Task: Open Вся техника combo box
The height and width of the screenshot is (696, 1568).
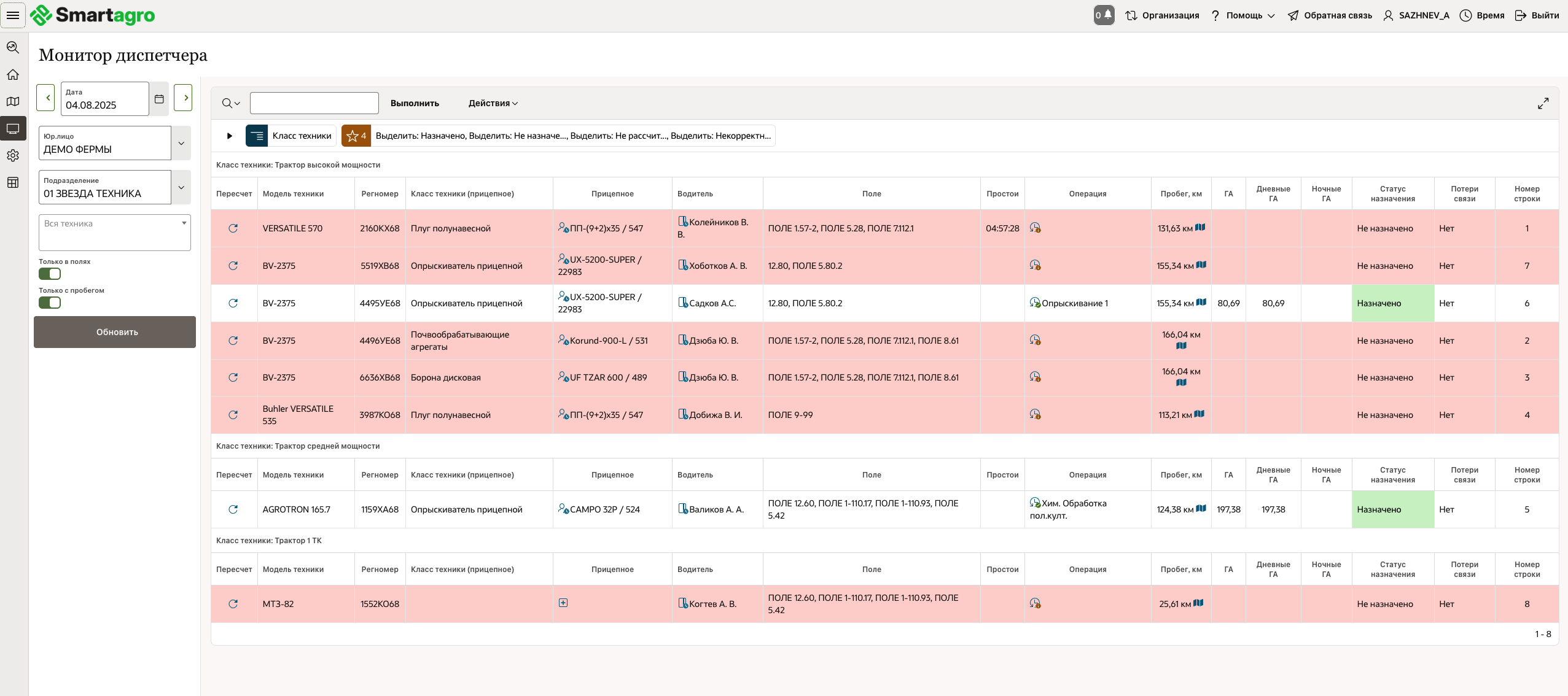Action: pyautogui.click(x=115, y=232)
